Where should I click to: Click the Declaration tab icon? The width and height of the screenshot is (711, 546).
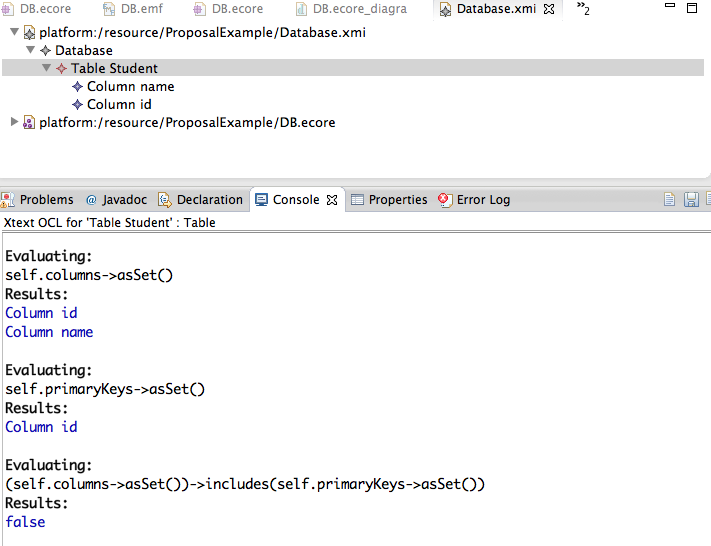point(165,200)
